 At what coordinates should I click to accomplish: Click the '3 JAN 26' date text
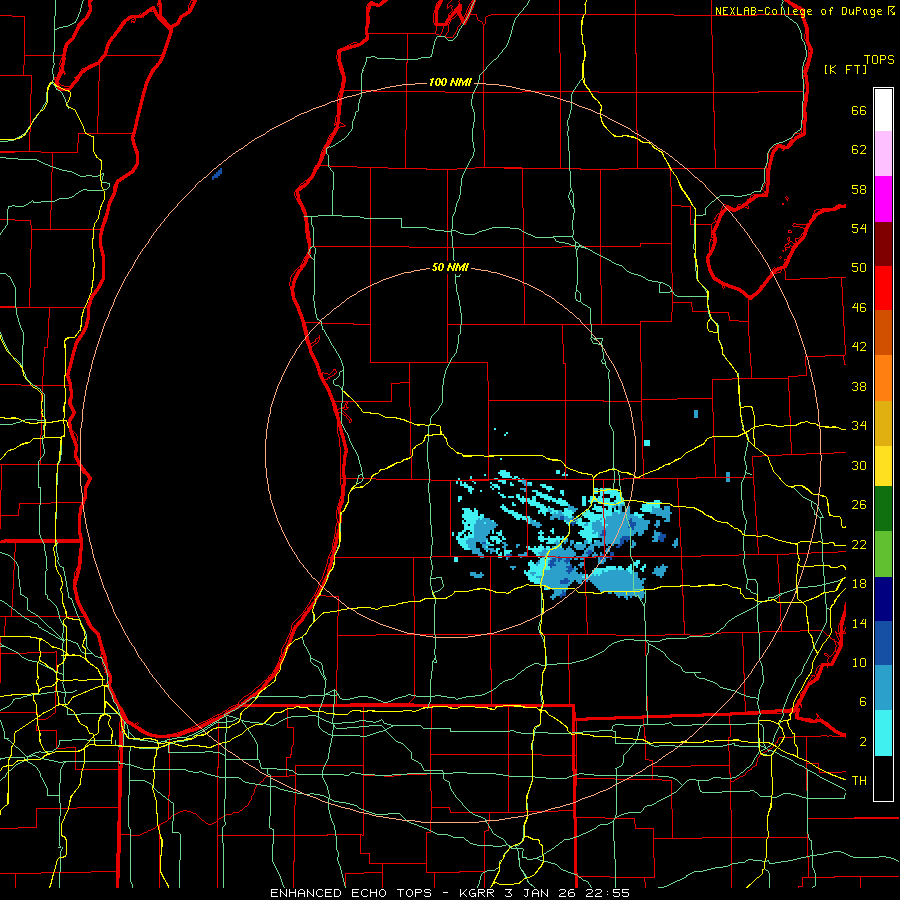(x=541, y=893)
